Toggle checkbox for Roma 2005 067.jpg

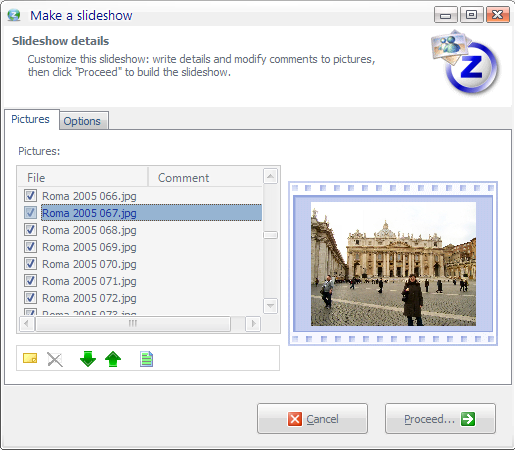pos(30,212)
